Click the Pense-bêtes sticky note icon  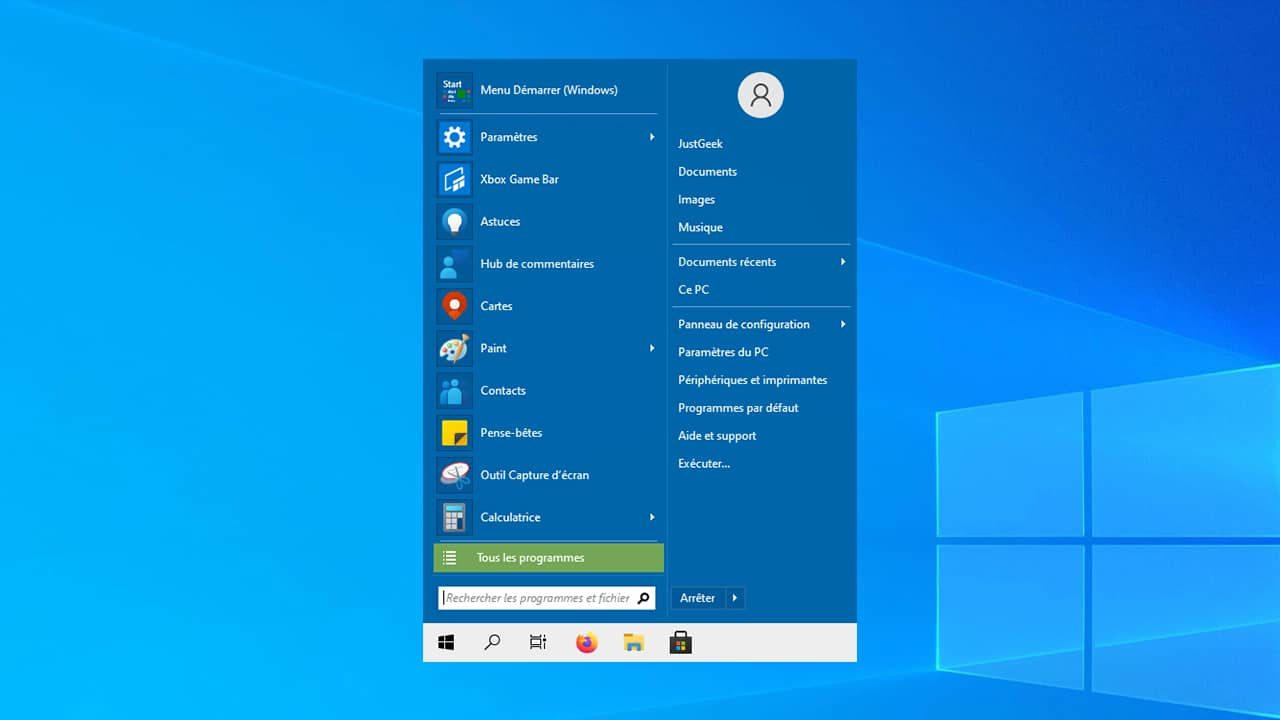pos(454,433)
